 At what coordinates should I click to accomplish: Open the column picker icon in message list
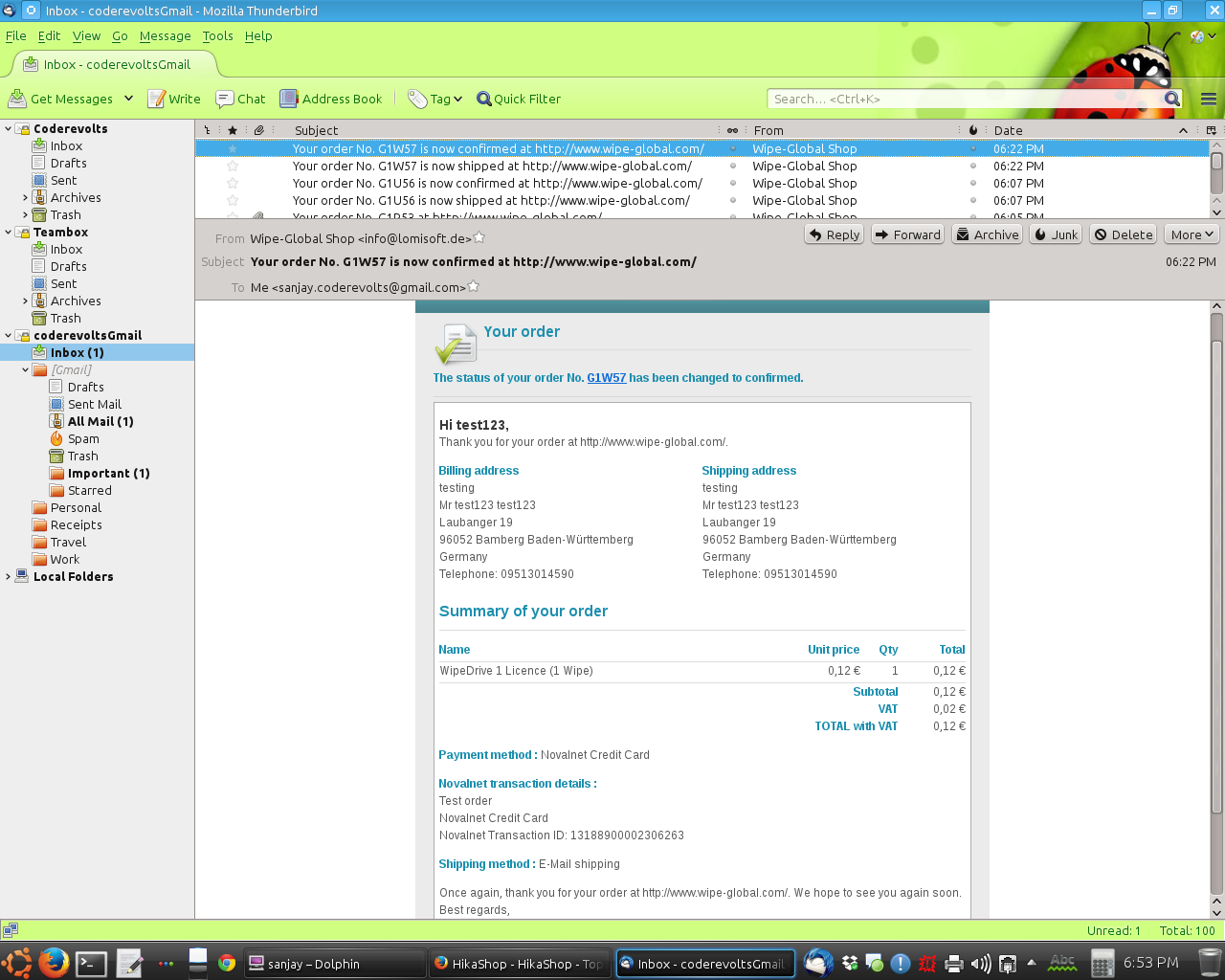1211,130
